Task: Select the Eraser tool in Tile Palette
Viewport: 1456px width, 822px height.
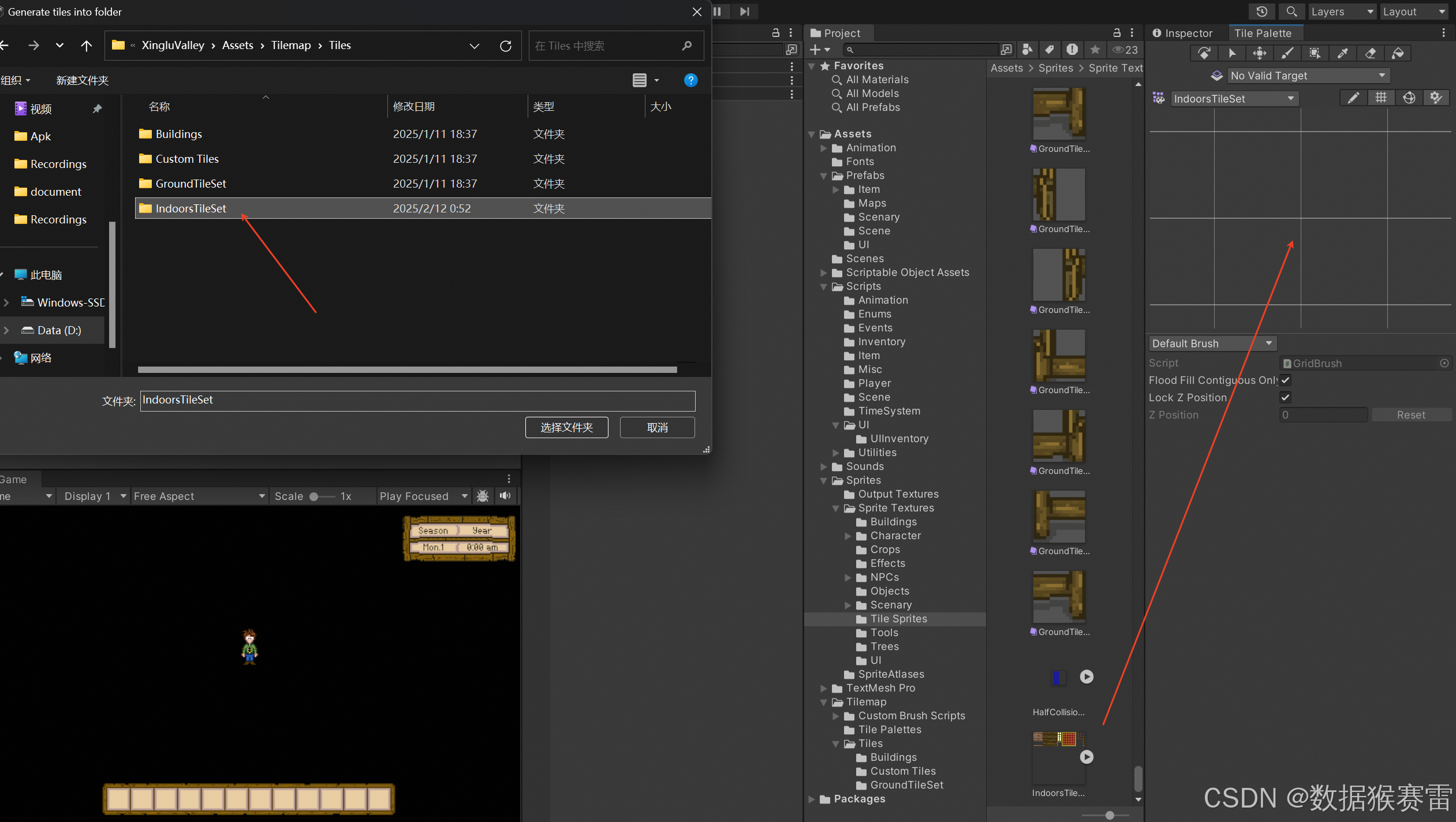Action: click(x=1370, y=53)
